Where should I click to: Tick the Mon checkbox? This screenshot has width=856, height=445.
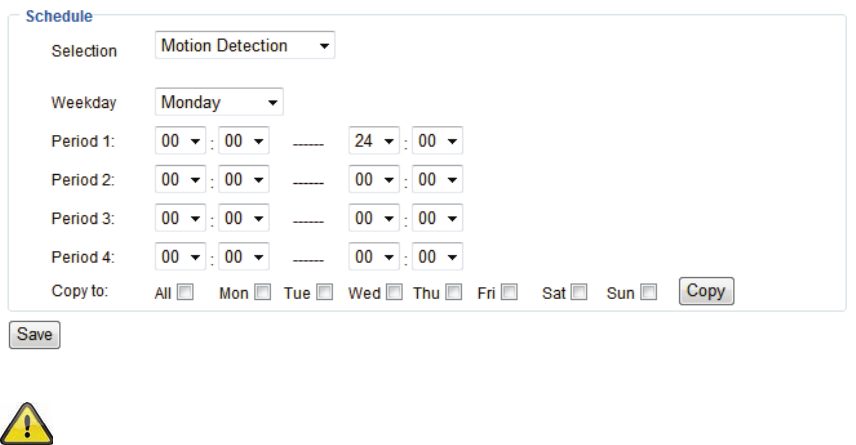click(x=263, y=292)
